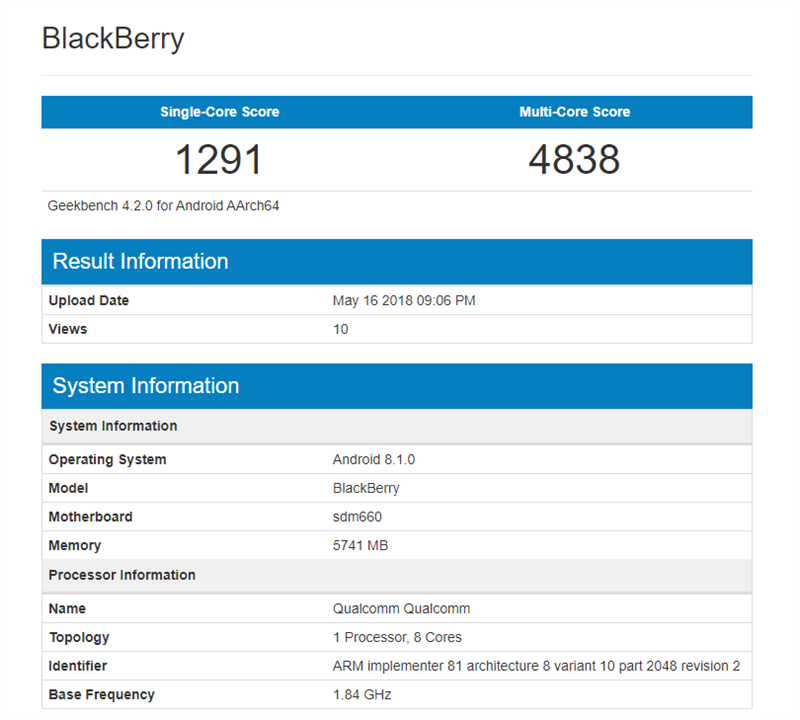
Task: Click the System Information section header
Action: [146, 385]
